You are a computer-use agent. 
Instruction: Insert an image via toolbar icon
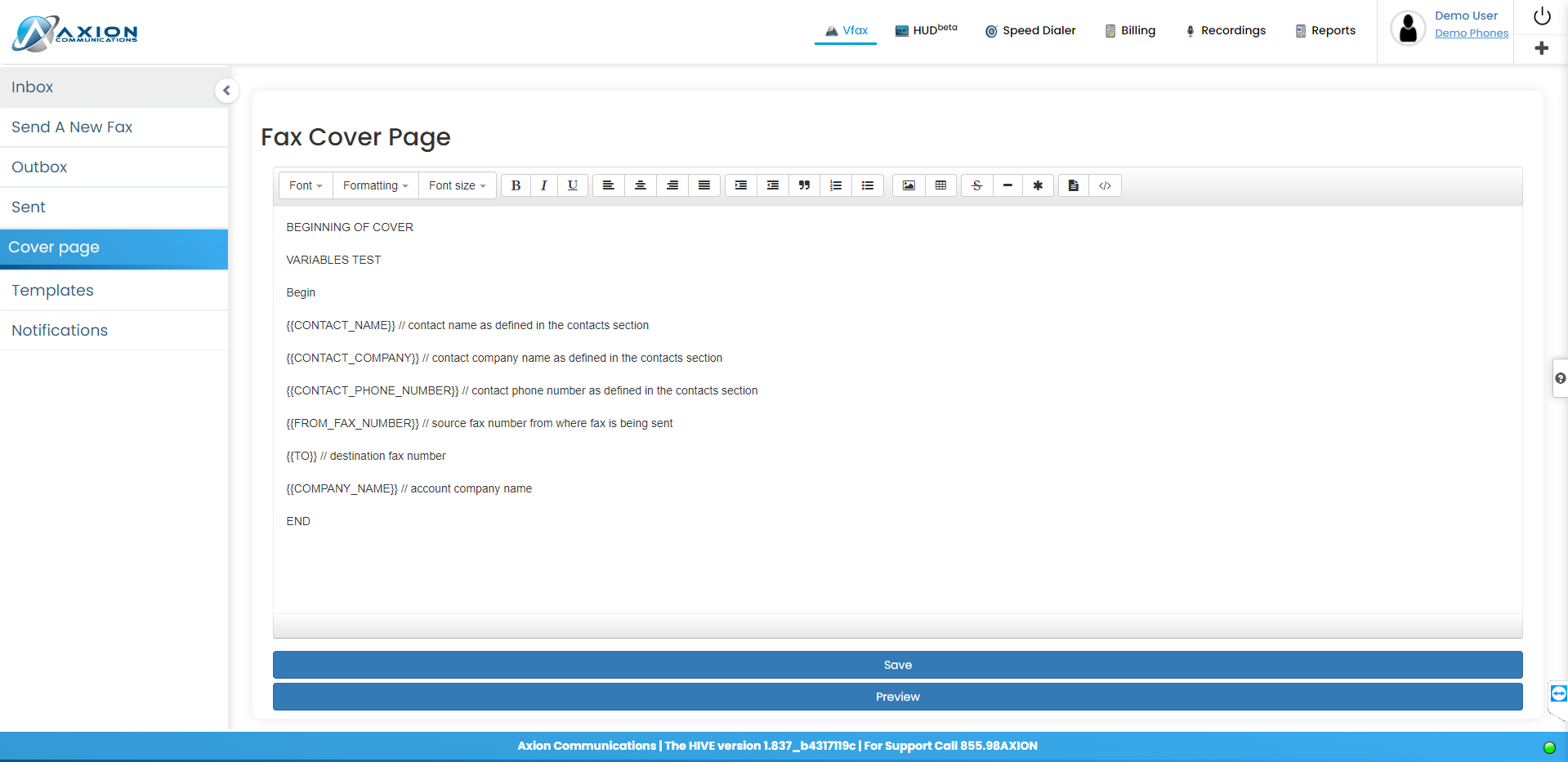pyautogui.click(x=909, y=185)
